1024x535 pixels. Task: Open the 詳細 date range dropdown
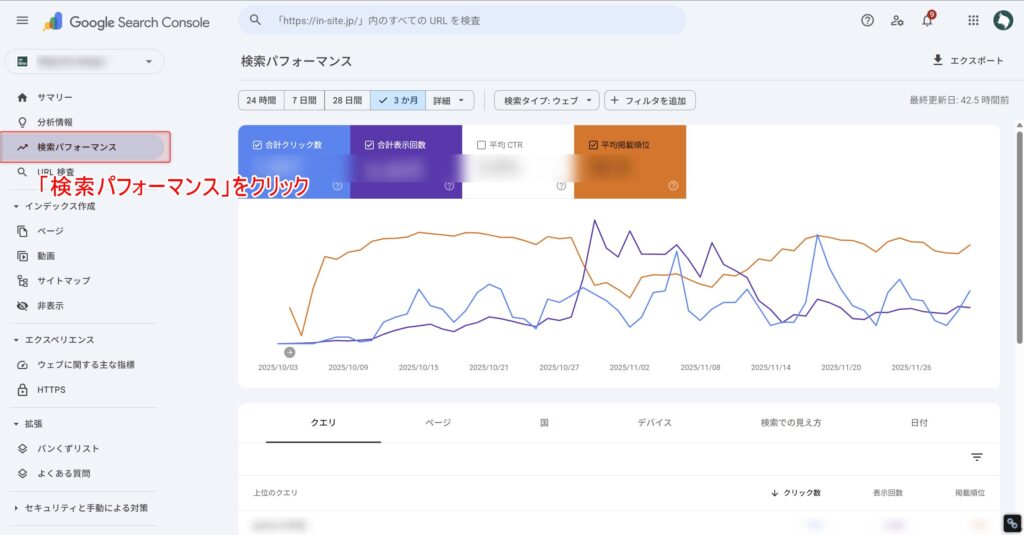(450, 101)
